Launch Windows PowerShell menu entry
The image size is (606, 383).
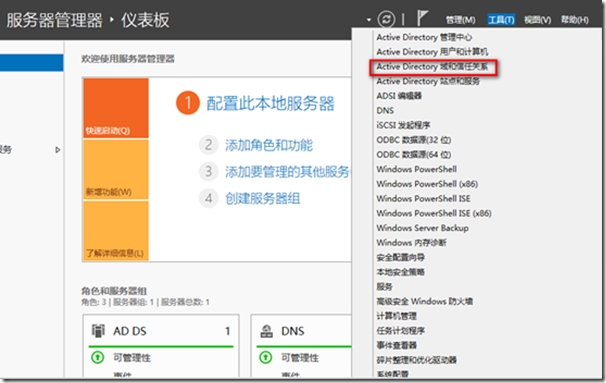coord(417,169)
